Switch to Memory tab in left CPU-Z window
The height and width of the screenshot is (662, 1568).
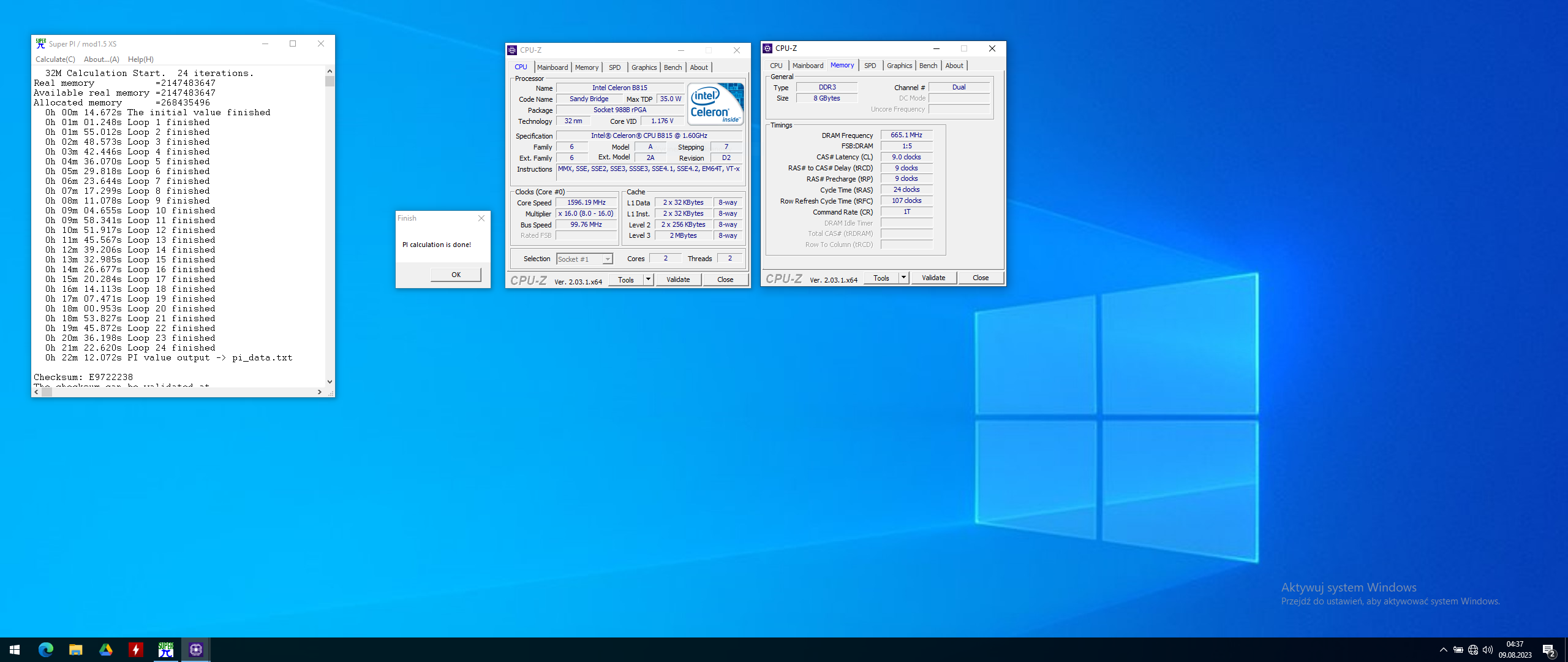(x=587, y=67)
